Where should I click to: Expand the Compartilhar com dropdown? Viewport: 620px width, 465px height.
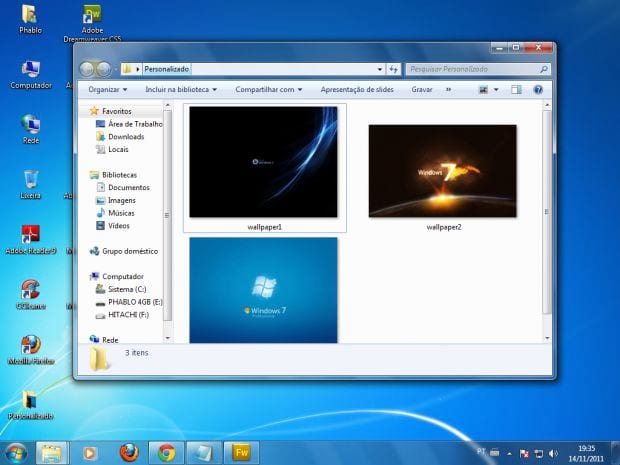tap(269, 89)
